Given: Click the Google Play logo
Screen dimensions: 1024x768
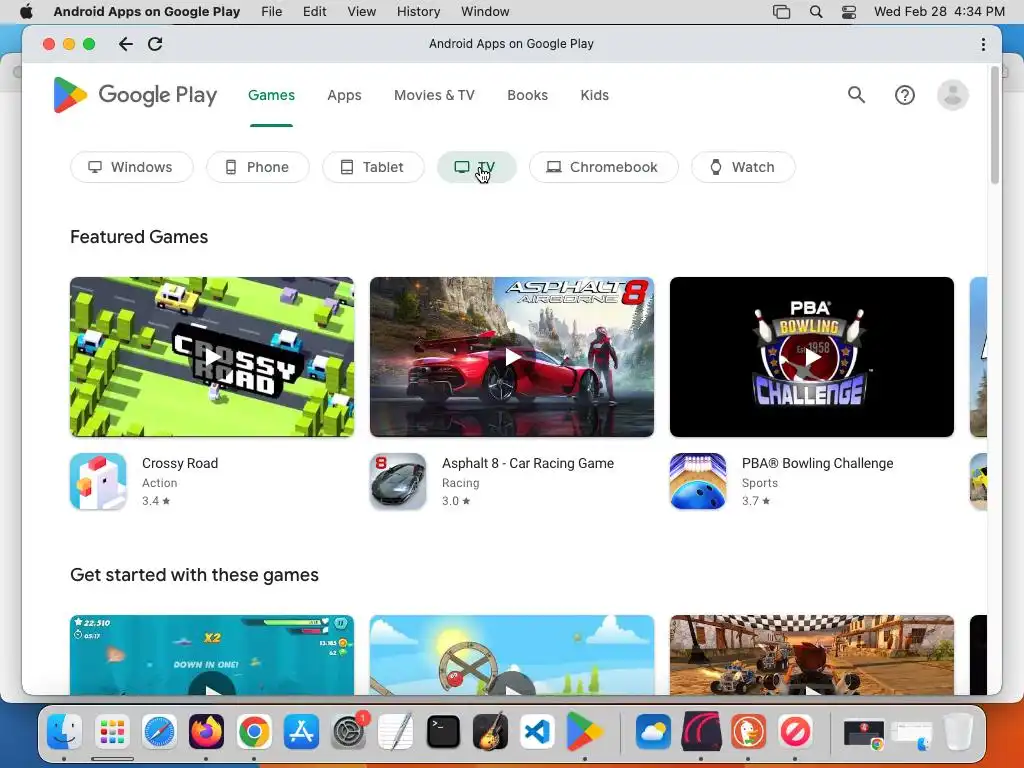Looking at the screenshot, I should coord(135,95).
